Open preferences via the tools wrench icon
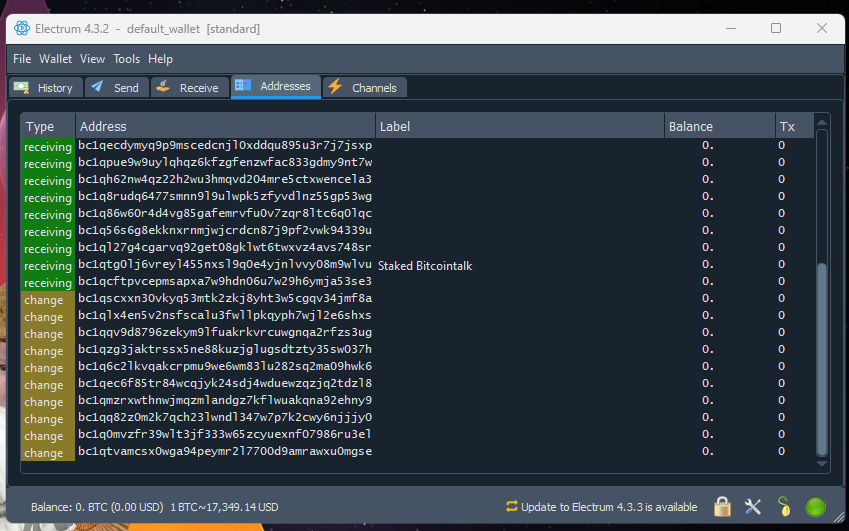The height and width of the screenshot is (531, 849). click(753, 507)
